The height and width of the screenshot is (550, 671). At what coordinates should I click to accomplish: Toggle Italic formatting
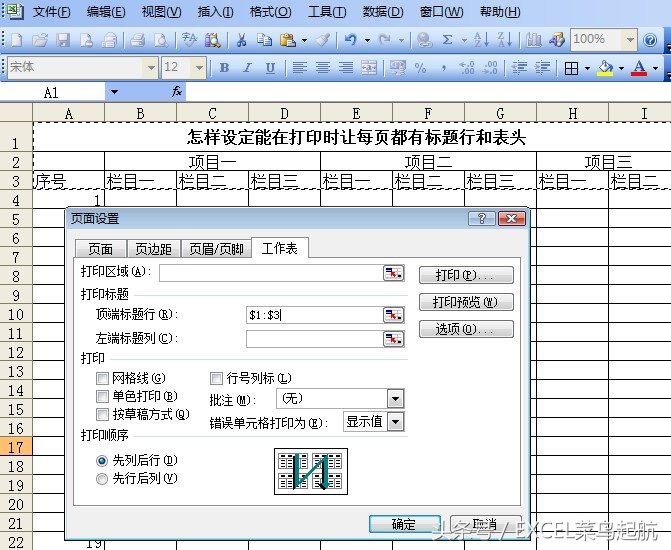click(247, 68)
